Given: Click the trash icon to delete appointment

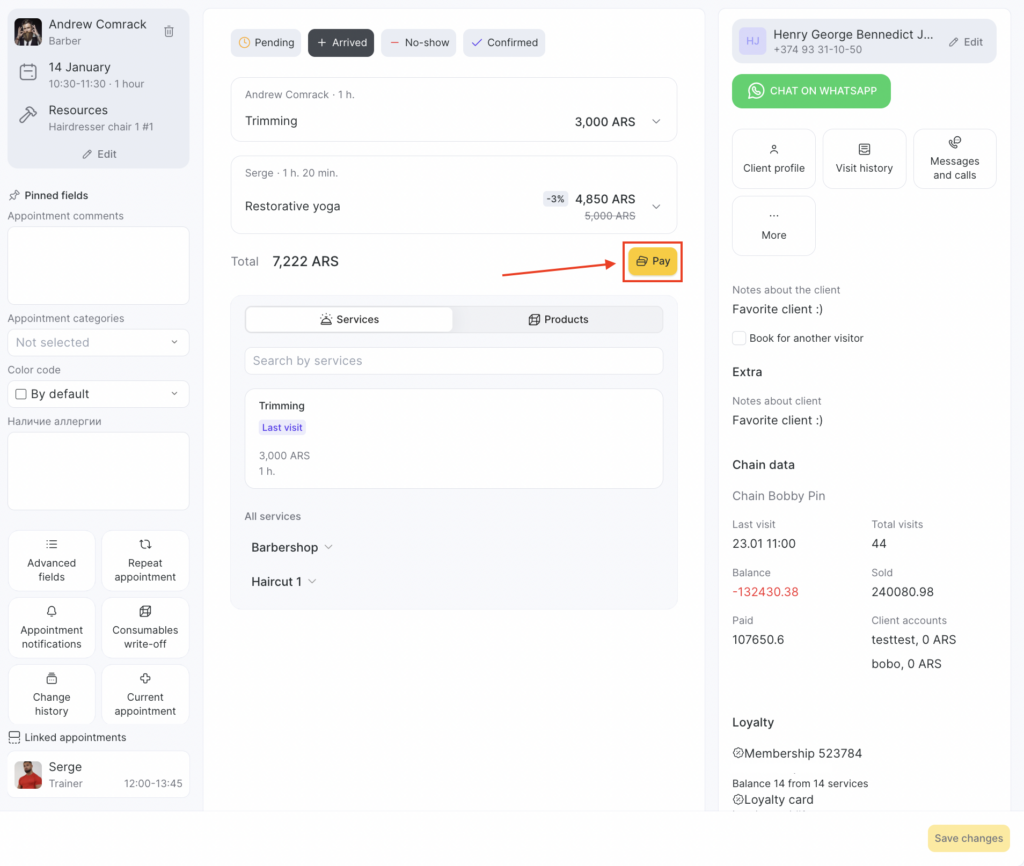Looking at the screenshot, I should (x=169, y=31).
